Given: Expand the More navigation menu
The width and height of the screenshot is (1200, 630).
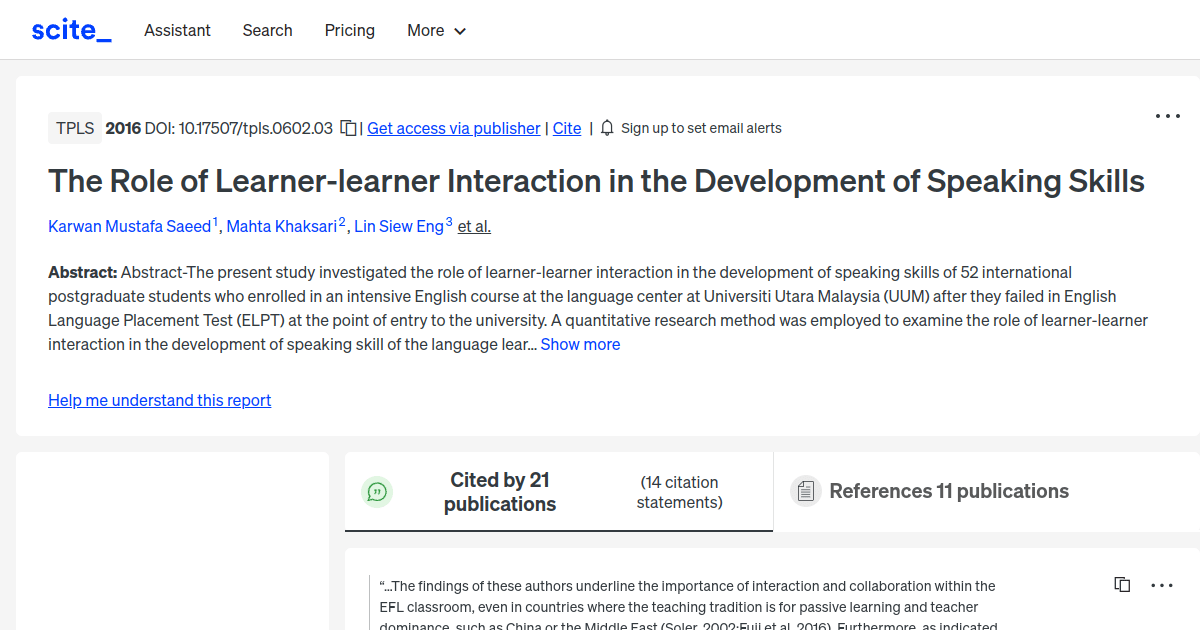Looking at the screenshot, I should pyautogui.click(x=436, y=30).
